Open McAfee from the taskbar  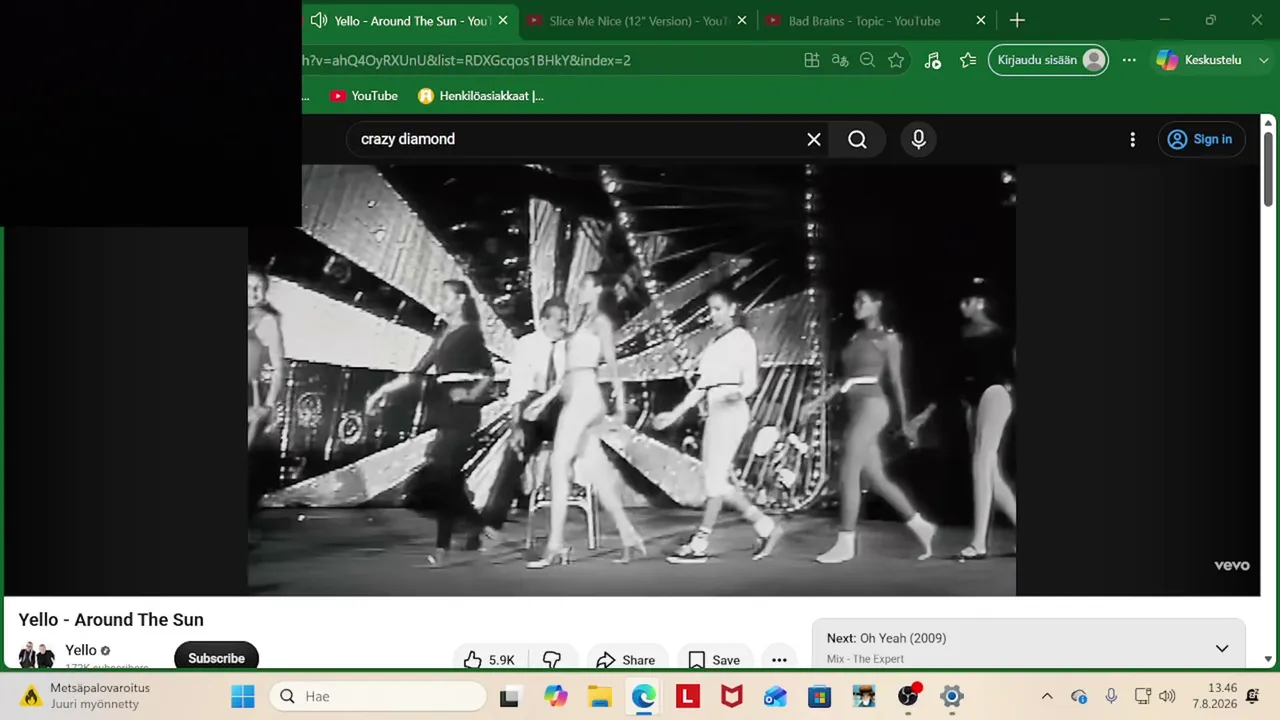(x=731, y=696)
